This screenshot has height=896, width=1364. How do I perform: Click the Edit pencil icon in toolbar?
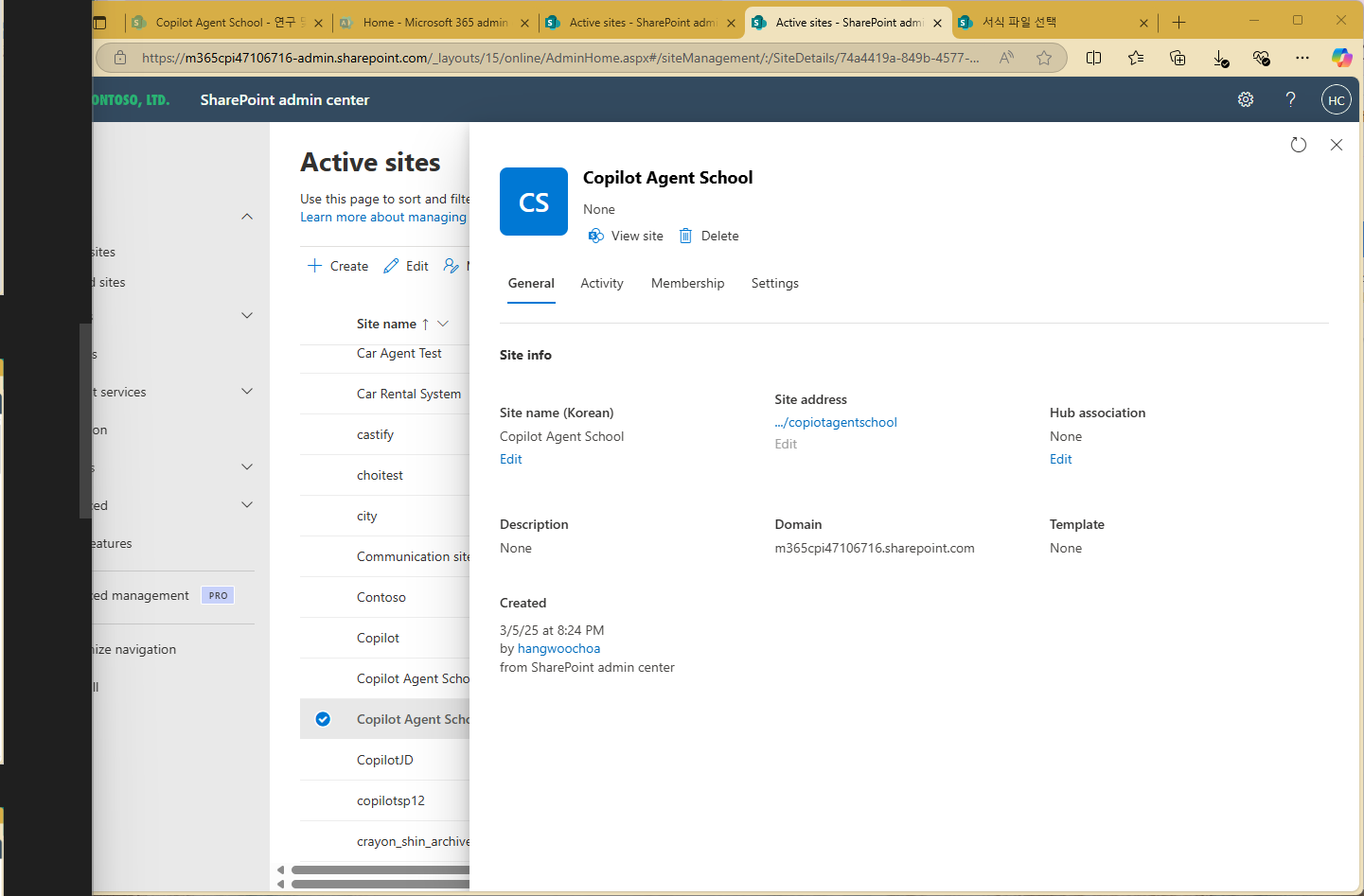pyautogui.click(x=391, y=266)
